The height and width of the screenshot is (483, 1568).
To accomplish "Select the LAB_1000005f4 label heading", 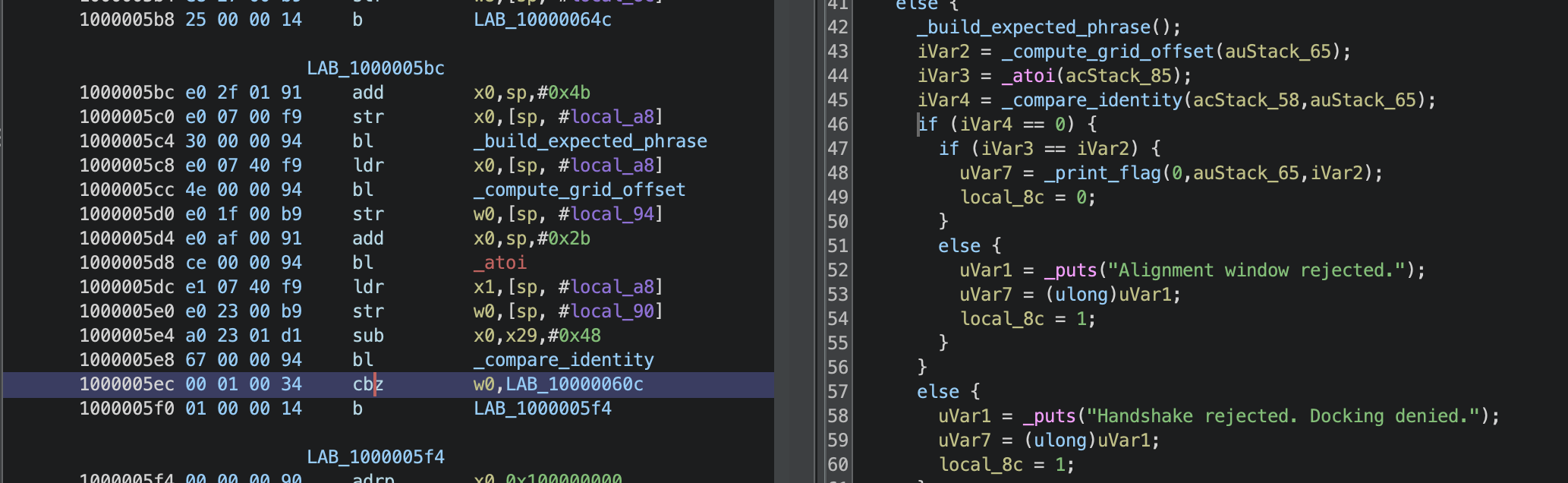I will [376, 457].
